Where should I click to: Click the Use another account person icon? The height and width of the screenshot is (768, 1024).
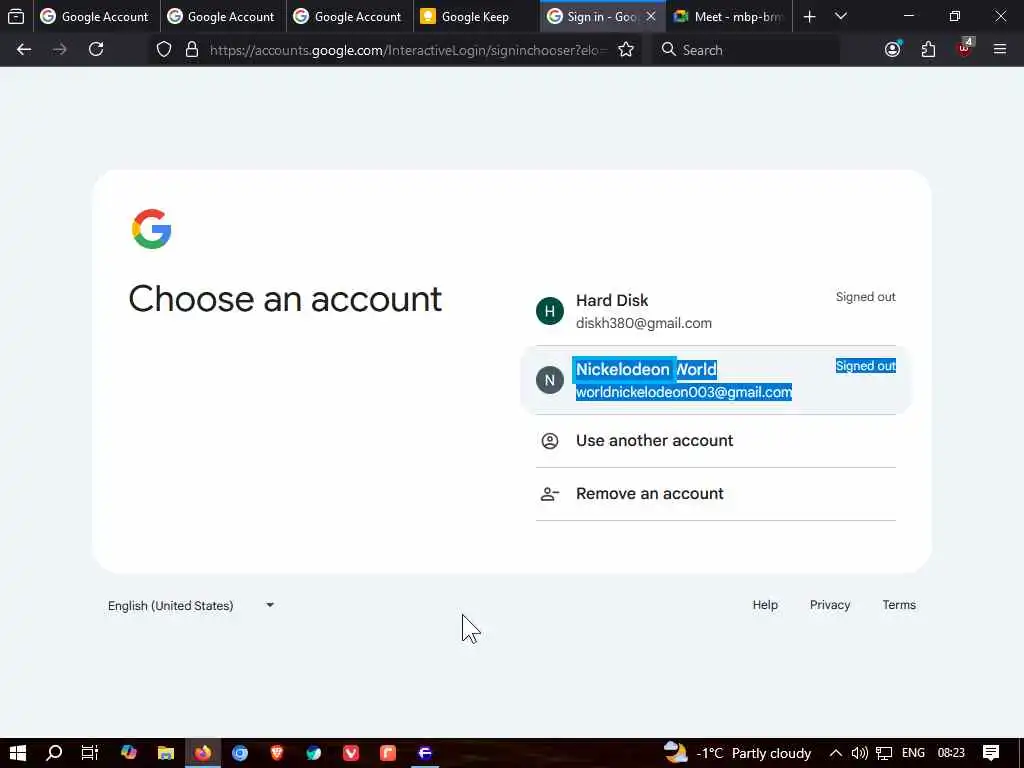coord(550,441)
